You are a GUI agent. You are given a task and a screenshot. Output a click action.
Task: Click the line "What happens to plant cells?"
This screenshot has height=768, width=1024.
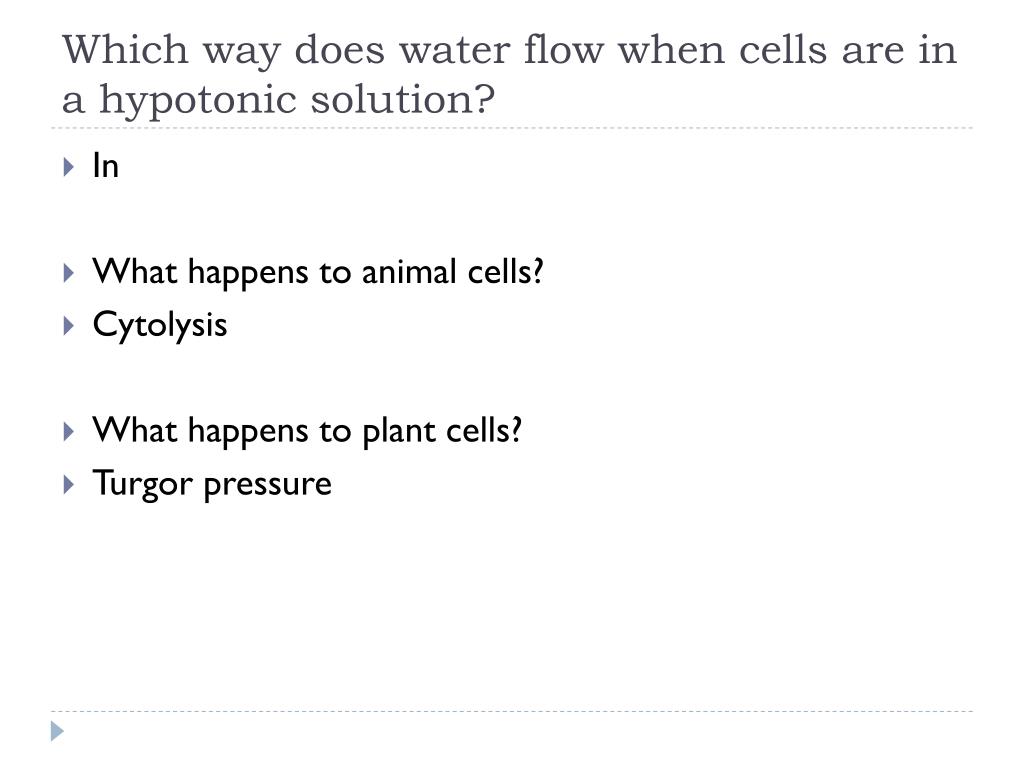point(308,430)
